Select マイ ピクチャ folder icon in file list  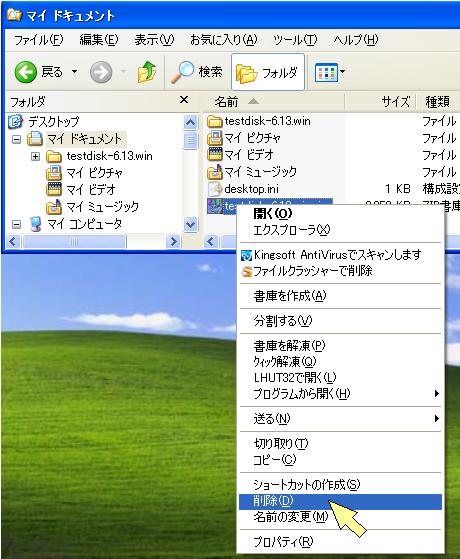tap(215, 138)
